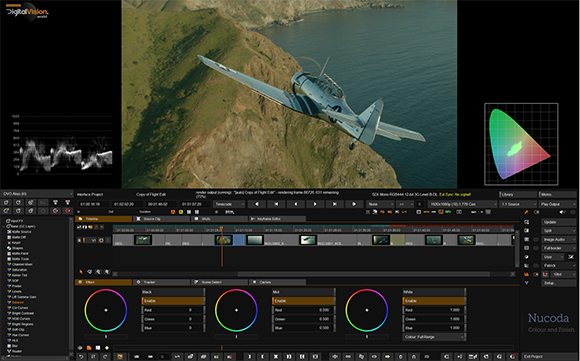This screenshot has height=361, width=580.
Task: Click the magnifier icon left of Update
Action: pyautogui.click(x=526, y=222)
